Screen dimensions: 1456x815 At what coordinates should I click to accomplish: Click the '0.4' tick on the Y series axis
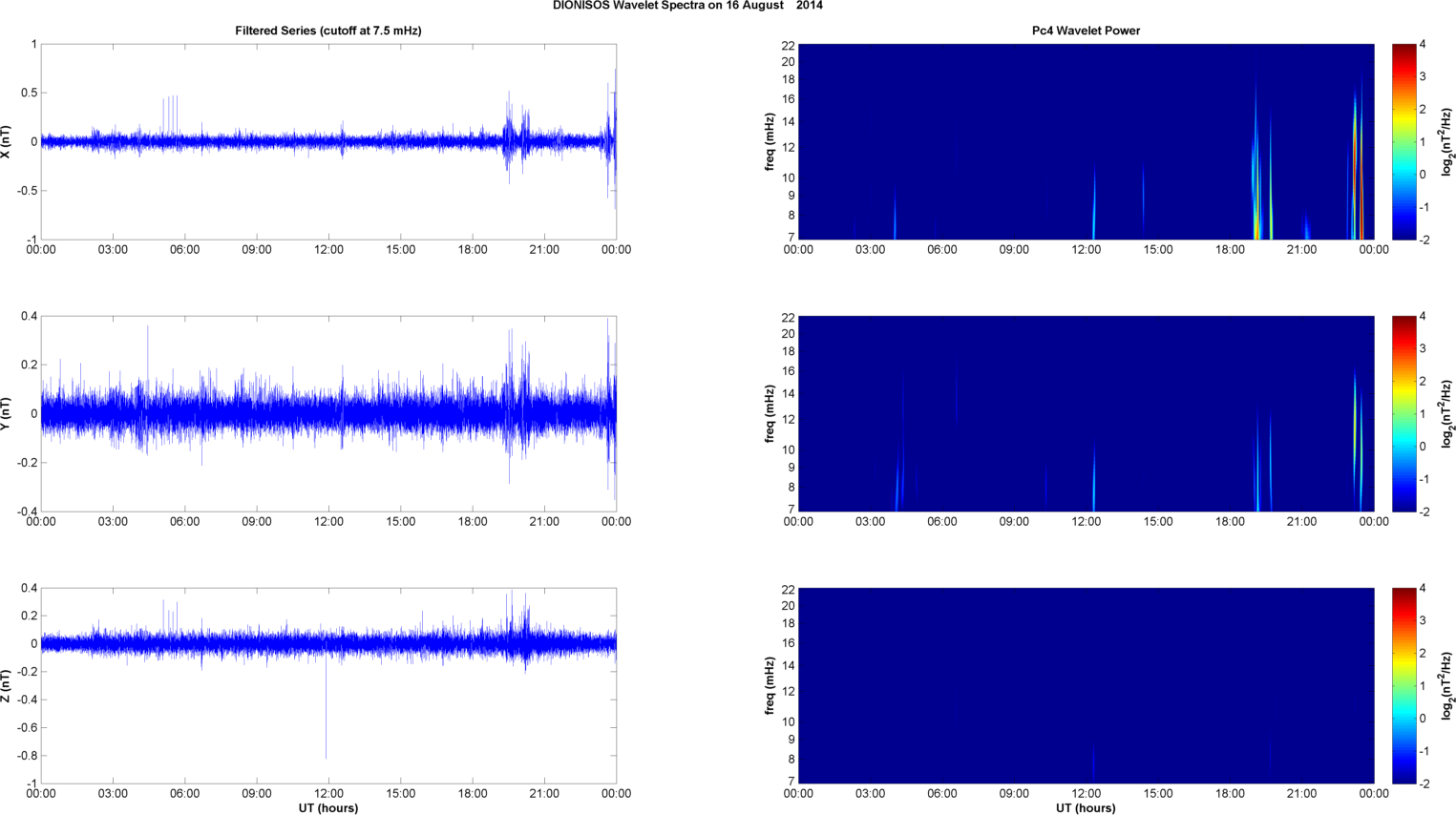(30, 317)
